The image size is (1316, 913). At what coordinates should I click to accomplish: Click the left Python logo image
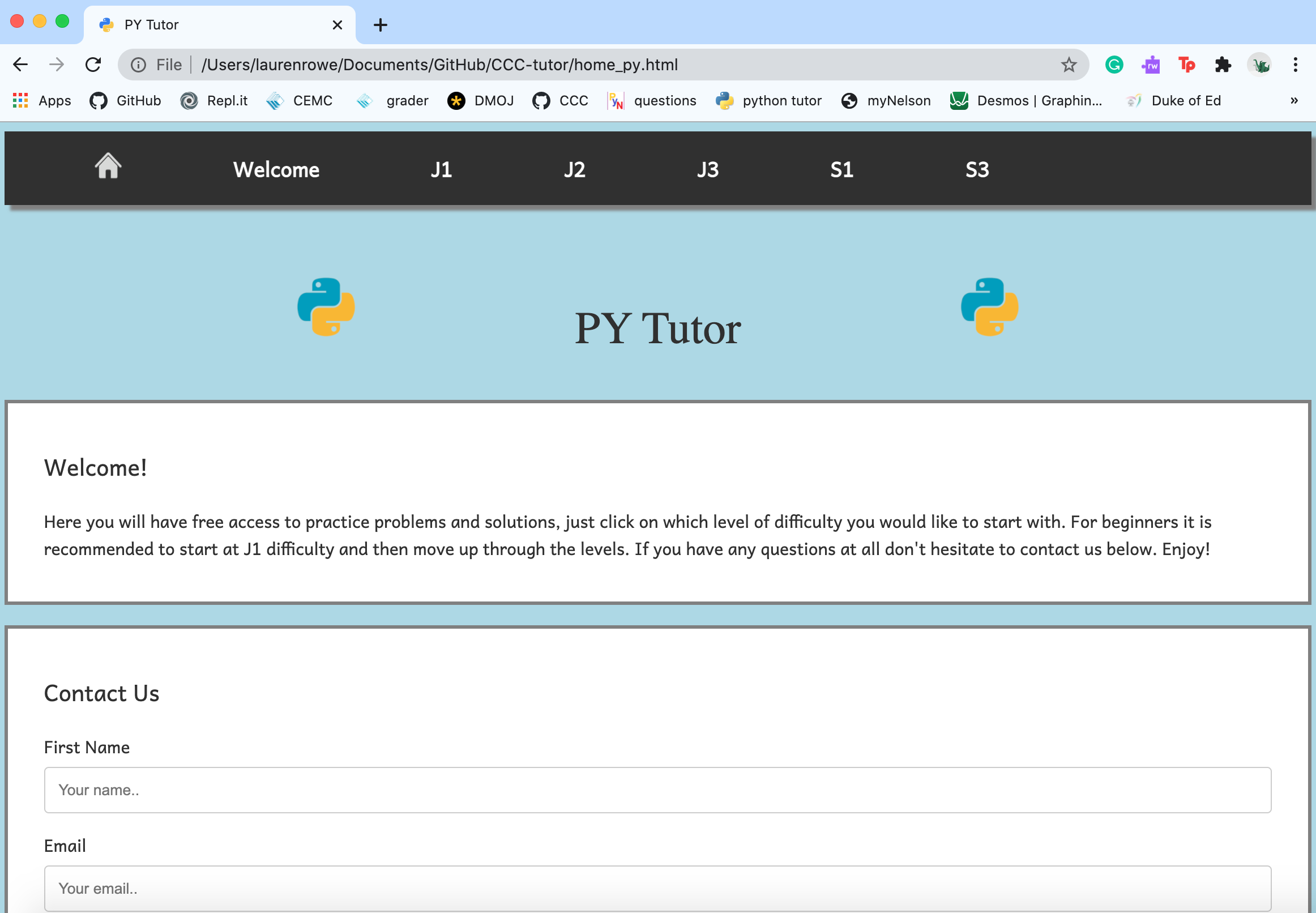tap(326, 306)
